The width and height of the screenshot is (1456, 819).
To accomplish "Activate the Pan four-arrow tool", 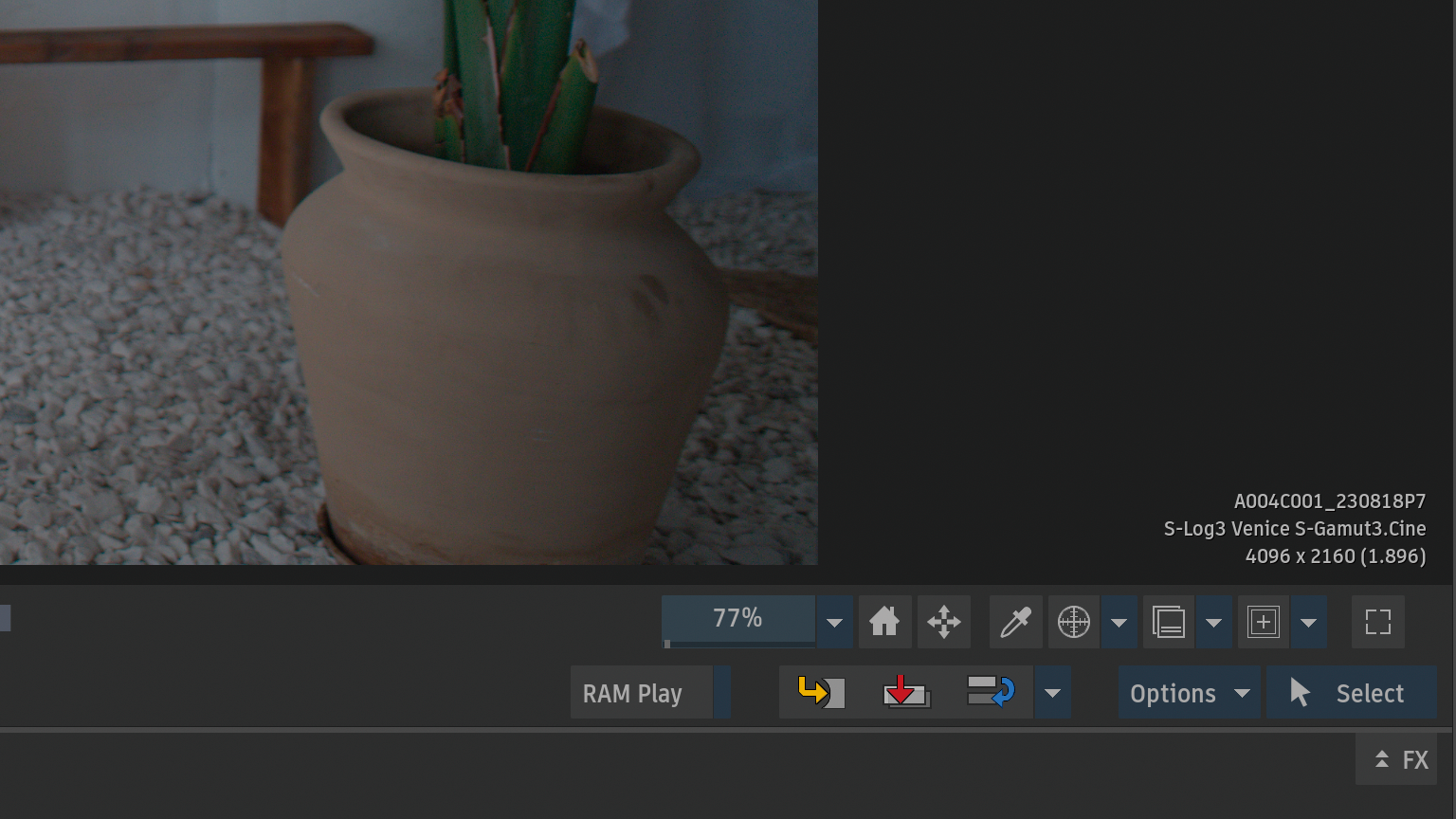I will click(943, 622).
